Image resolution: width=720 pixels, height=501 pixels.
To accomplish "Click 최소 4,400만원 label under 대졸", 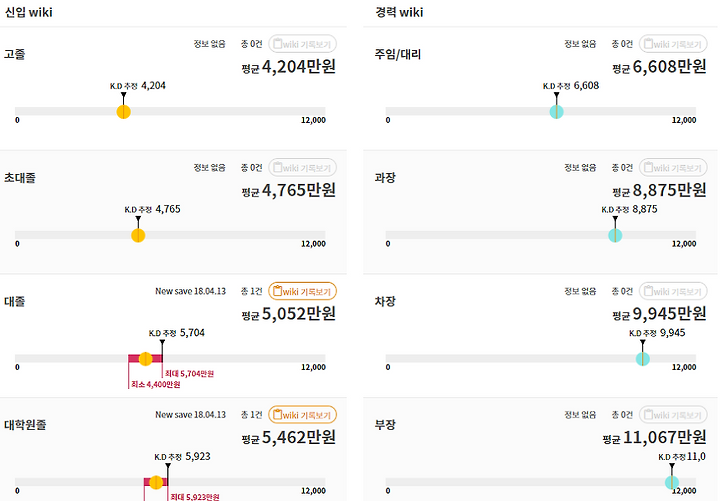I will pos(156,384).
